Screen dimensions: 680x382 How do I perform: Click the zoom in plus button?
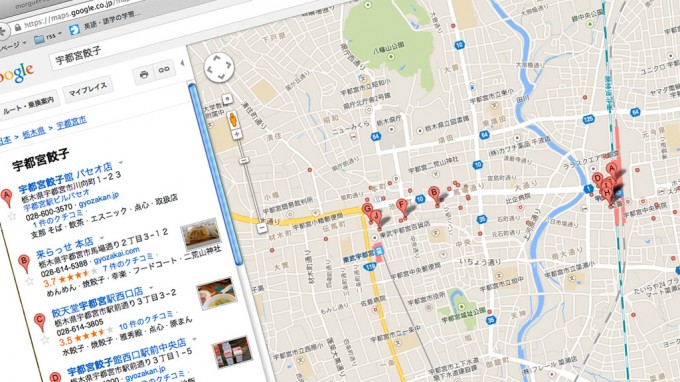[237, 134]
